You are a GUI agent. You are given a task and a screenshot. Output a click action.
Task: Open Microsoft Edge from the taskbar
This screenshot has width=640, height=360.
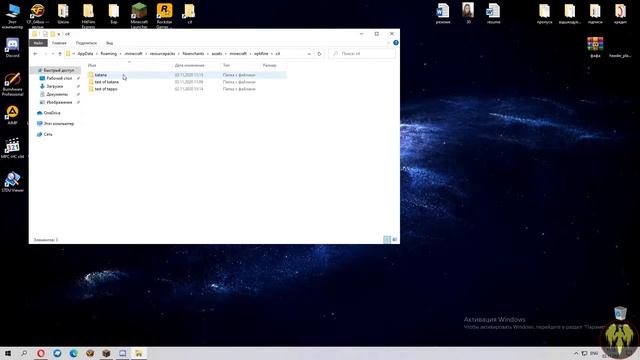pyautogui.click(x=73, y=353)
